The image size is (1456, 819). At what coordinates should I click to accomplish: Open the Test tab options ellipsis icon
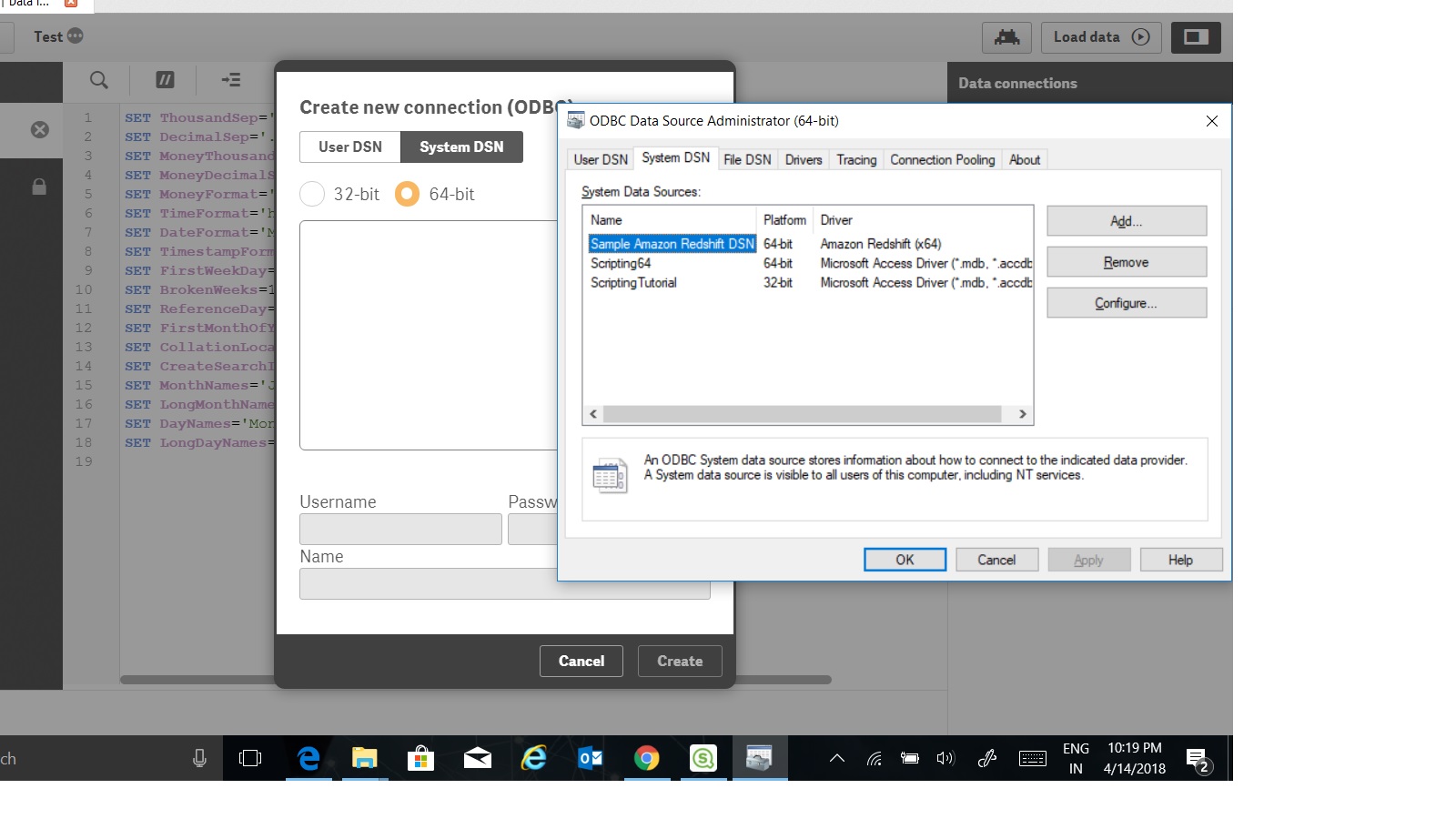tap(76, 36)
